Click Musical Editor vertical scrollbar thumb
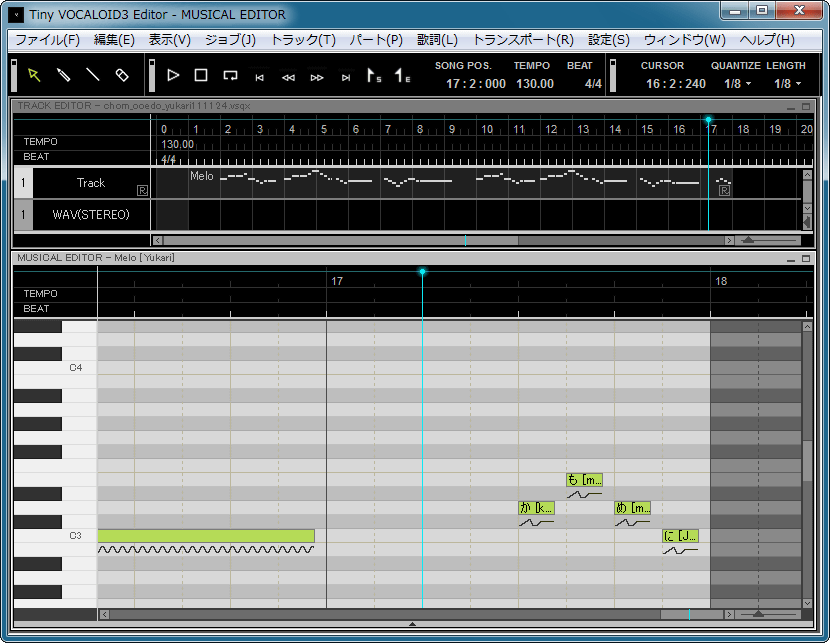The height and width of the screenshot is (643, 830). coord(807,460)
